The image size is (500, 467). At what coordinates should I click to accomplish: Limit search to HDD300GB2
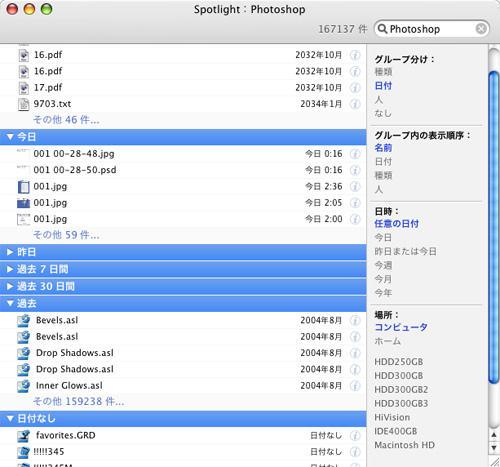(x=401, y=390)
